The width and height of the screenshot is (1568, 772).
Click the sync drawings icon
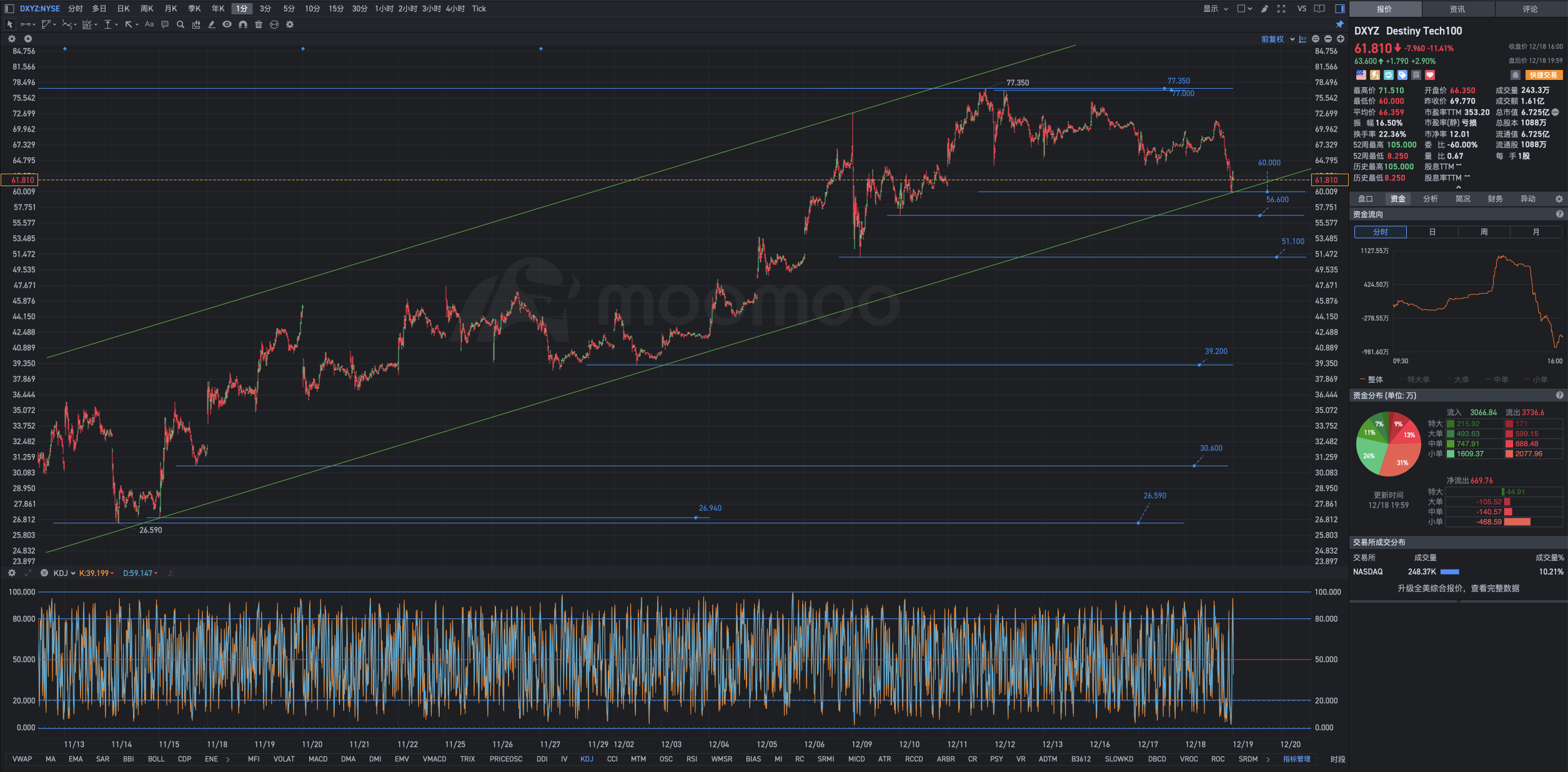coord(274,24)
